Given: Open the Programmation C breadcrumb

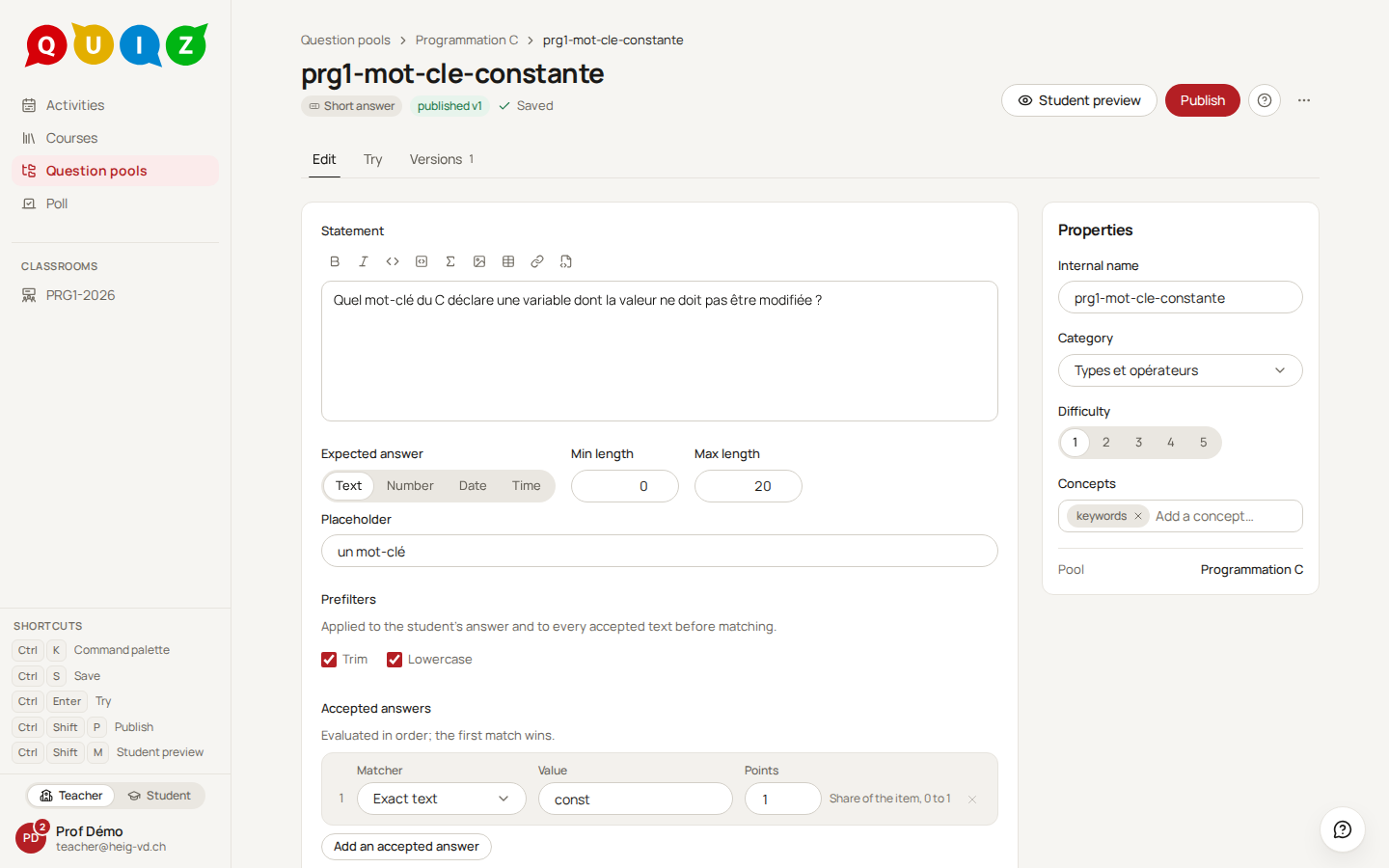Looking at the screenshot, I should tap(467, 40).
